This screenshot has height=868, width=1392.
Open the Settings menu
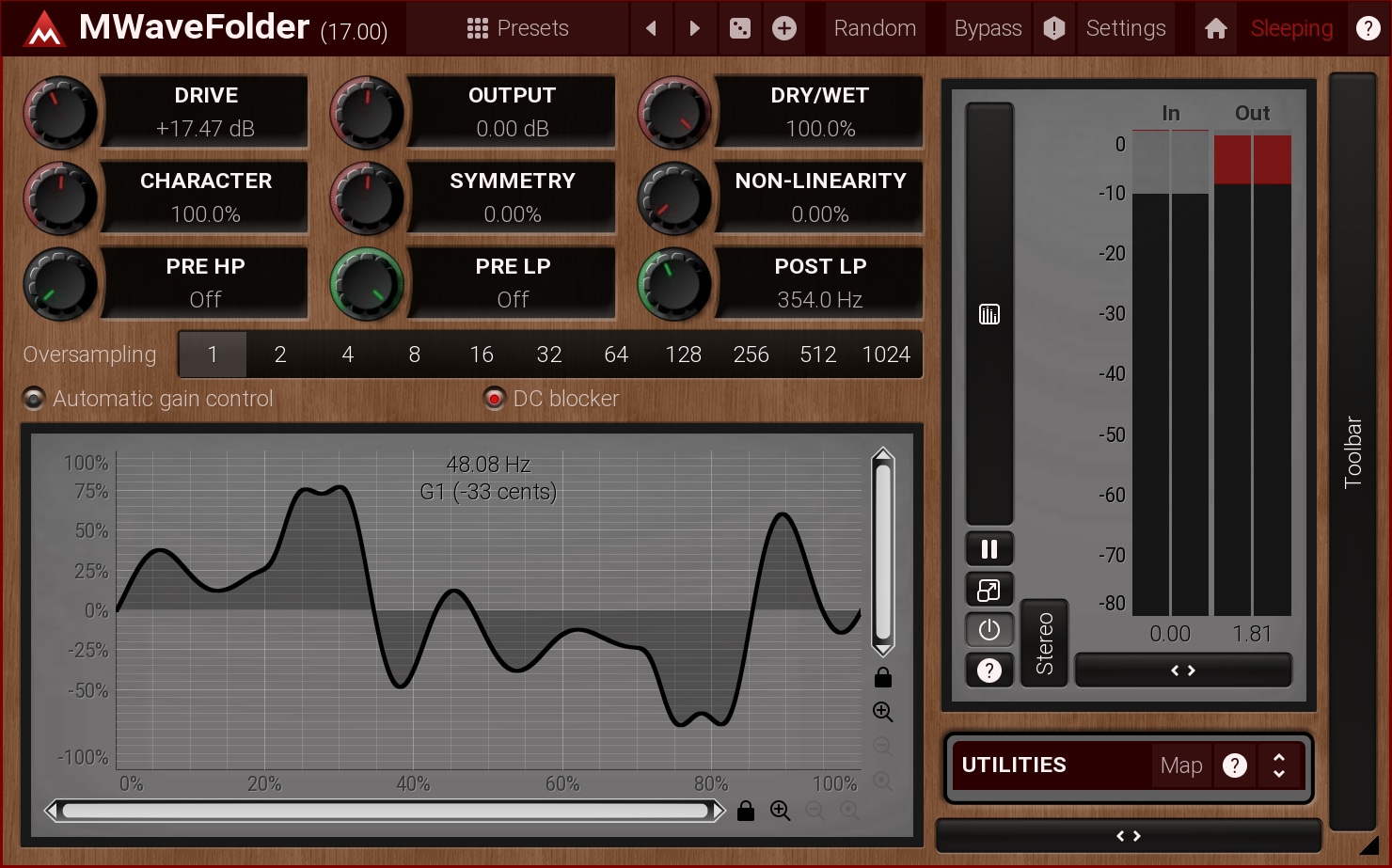tap(1125, 28)
